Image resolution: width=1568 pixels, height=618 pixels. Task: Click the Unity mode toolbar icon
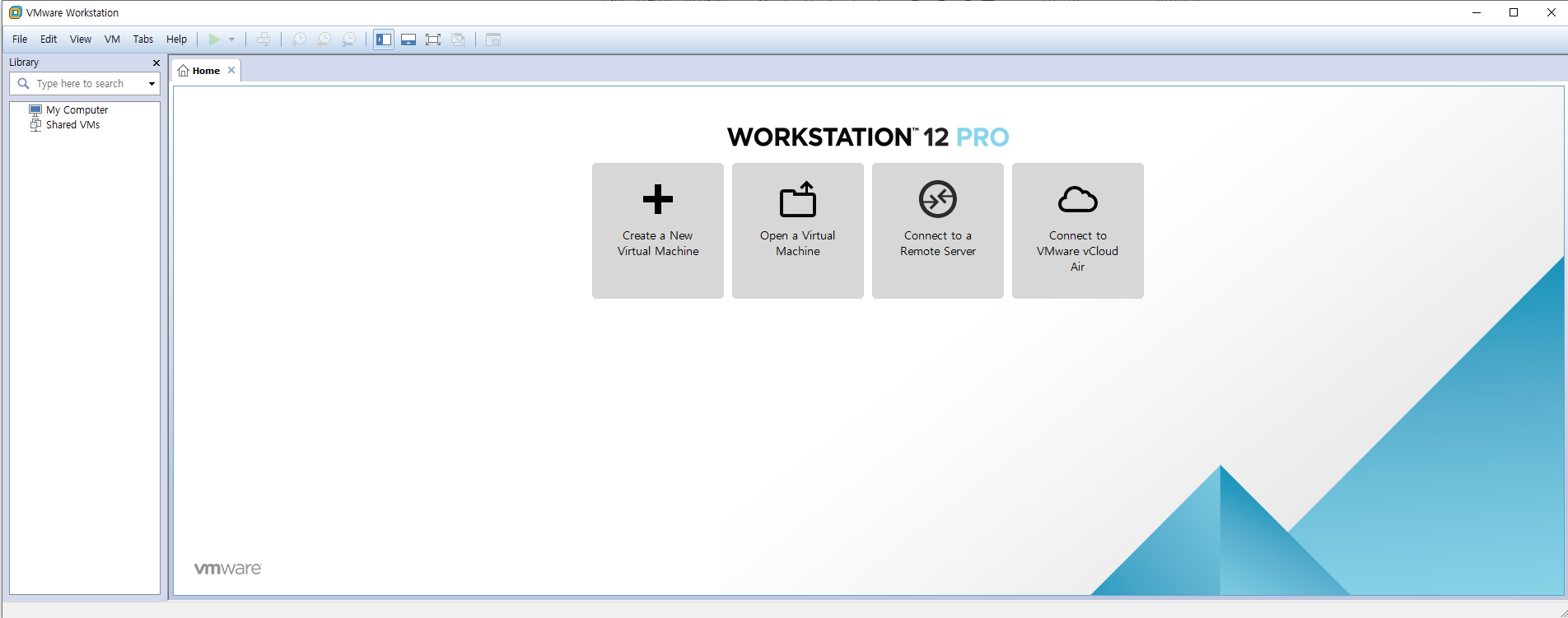coord(458,39)
